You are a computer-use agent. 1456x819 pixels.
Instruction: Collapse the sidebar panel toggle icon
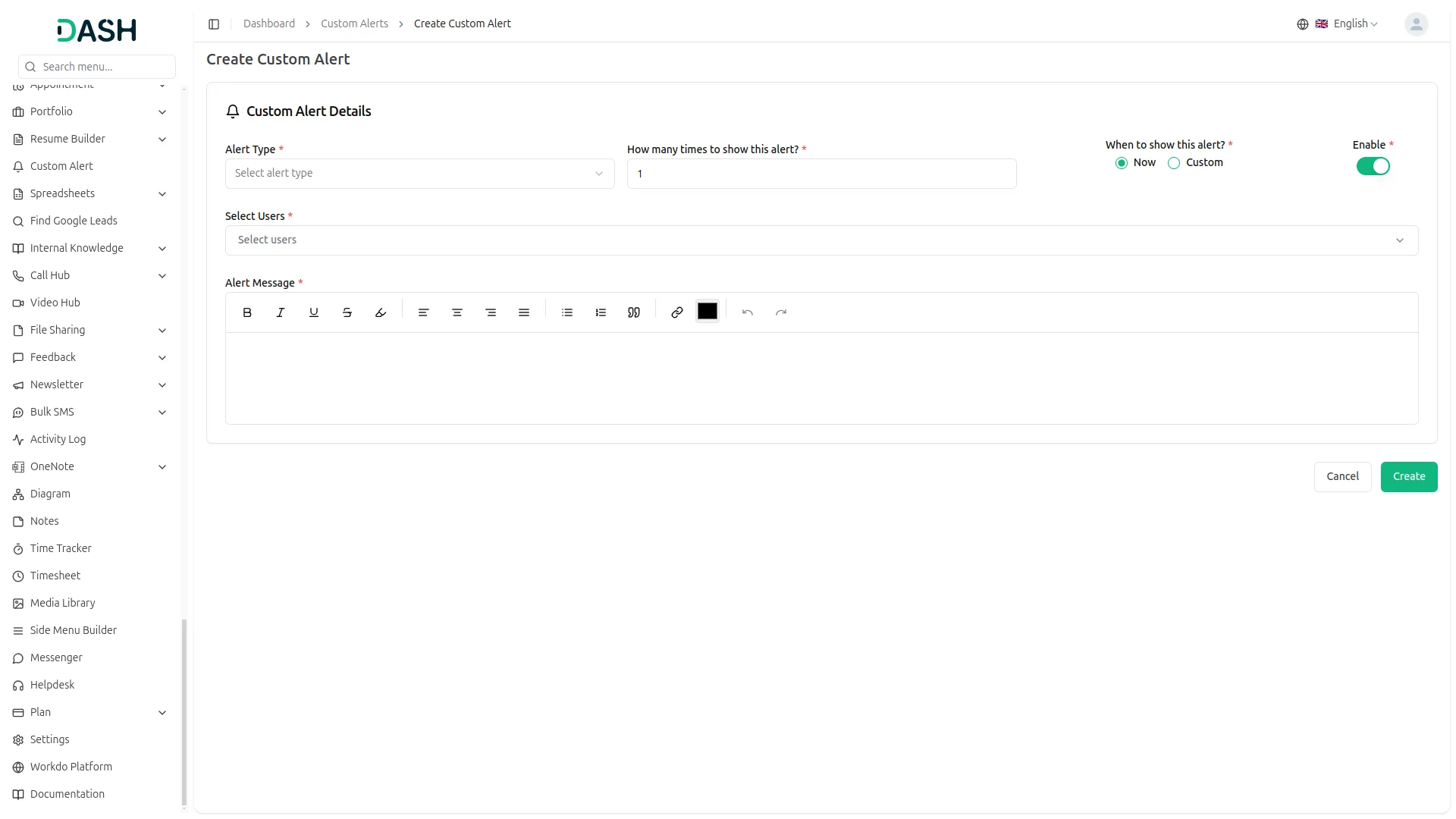tap(214, 24)
